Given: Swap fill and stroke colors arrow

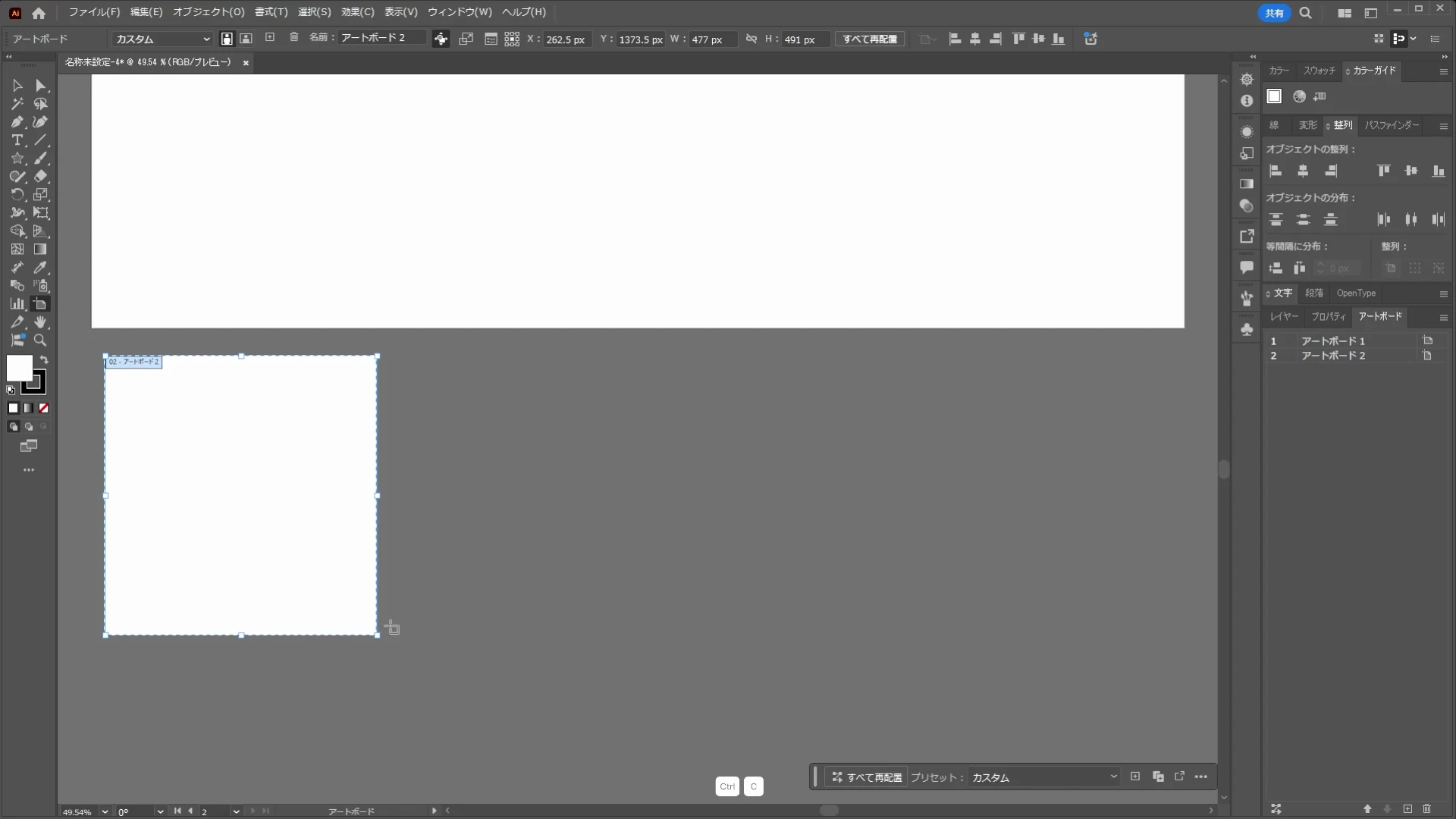Looking at the screenshot, I should click(44, 359).
